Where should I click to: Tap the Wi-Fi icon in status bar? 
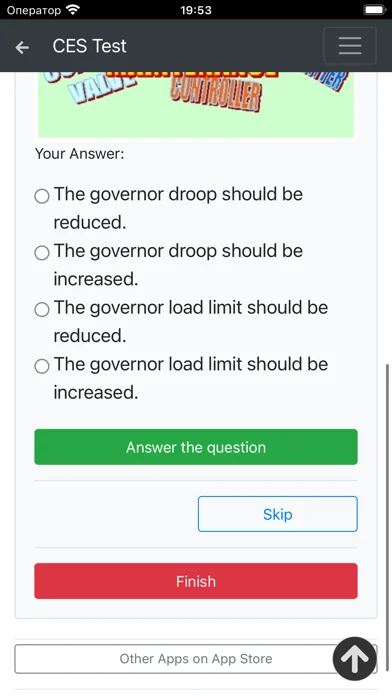72,9
